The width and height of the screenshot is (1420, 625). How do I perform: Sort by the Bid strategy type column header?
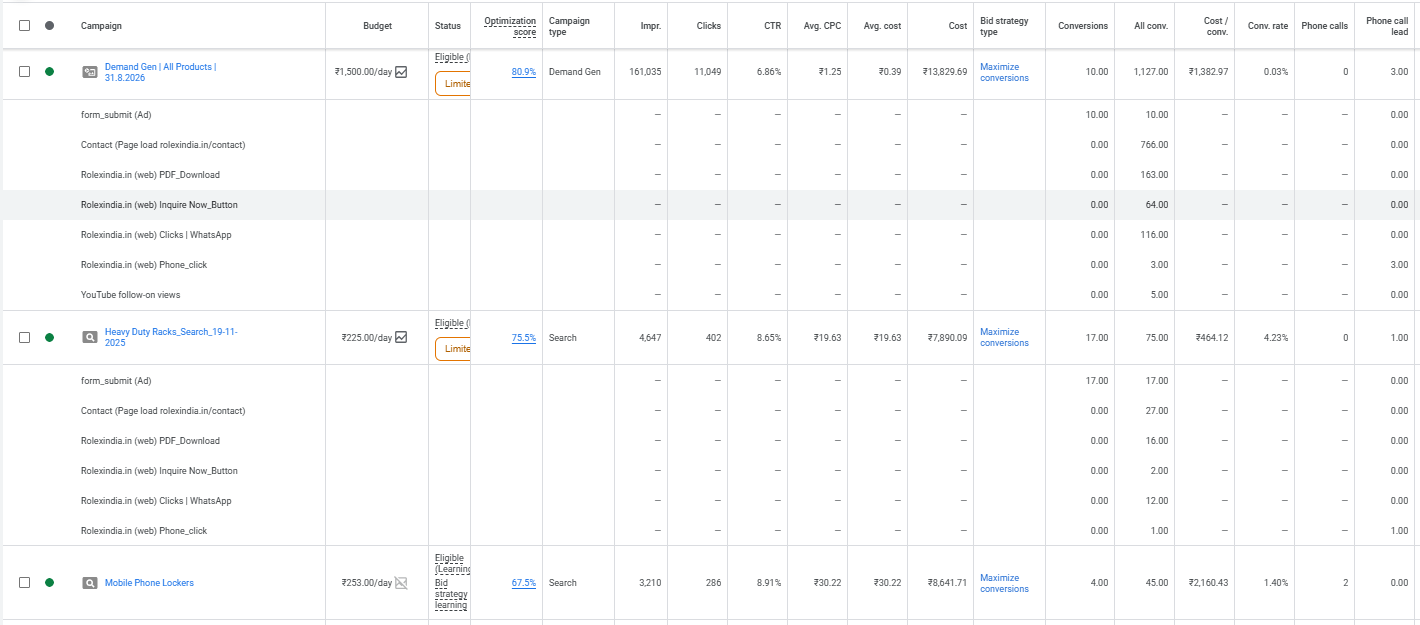(x=1004, y=26)
